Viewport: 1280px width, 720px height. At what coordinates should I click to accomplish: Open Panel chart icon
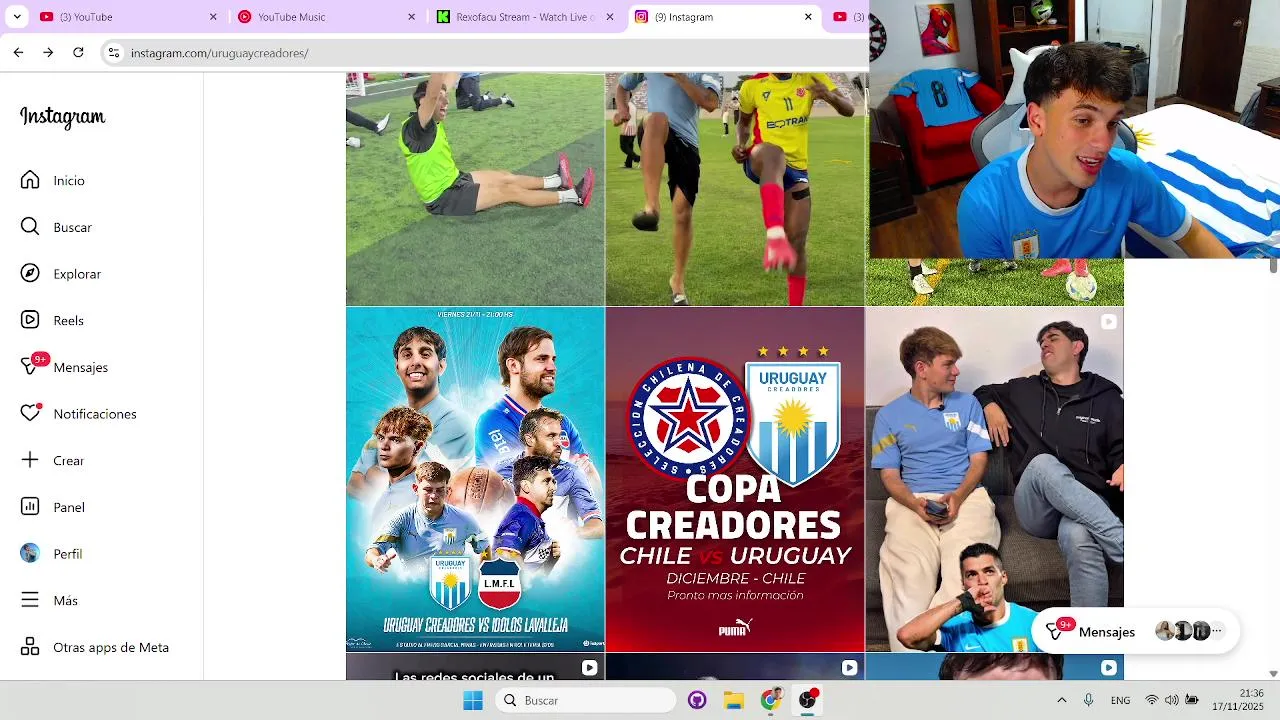30,507
